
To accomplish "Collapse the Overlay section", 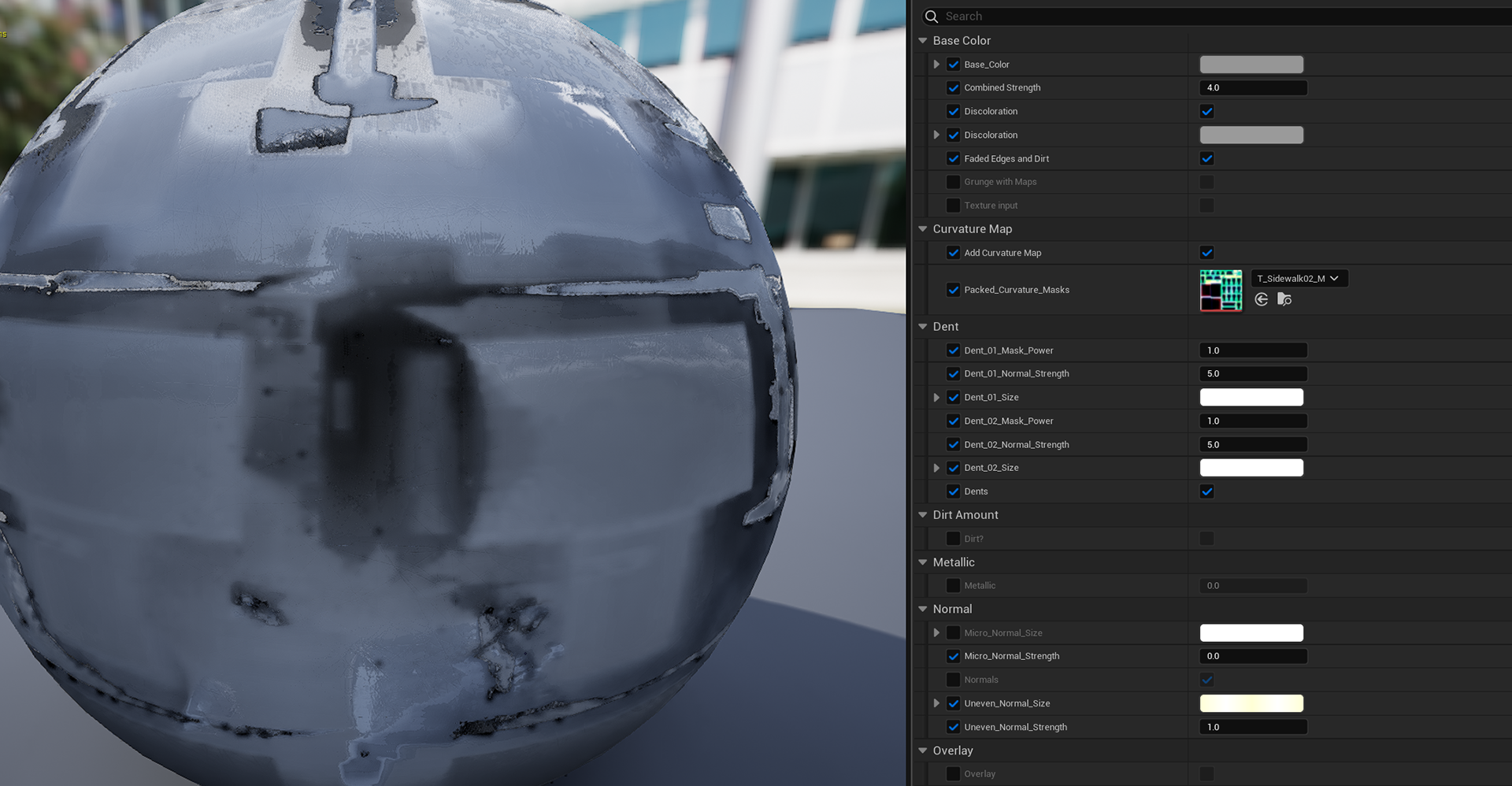I will point(923,751).
